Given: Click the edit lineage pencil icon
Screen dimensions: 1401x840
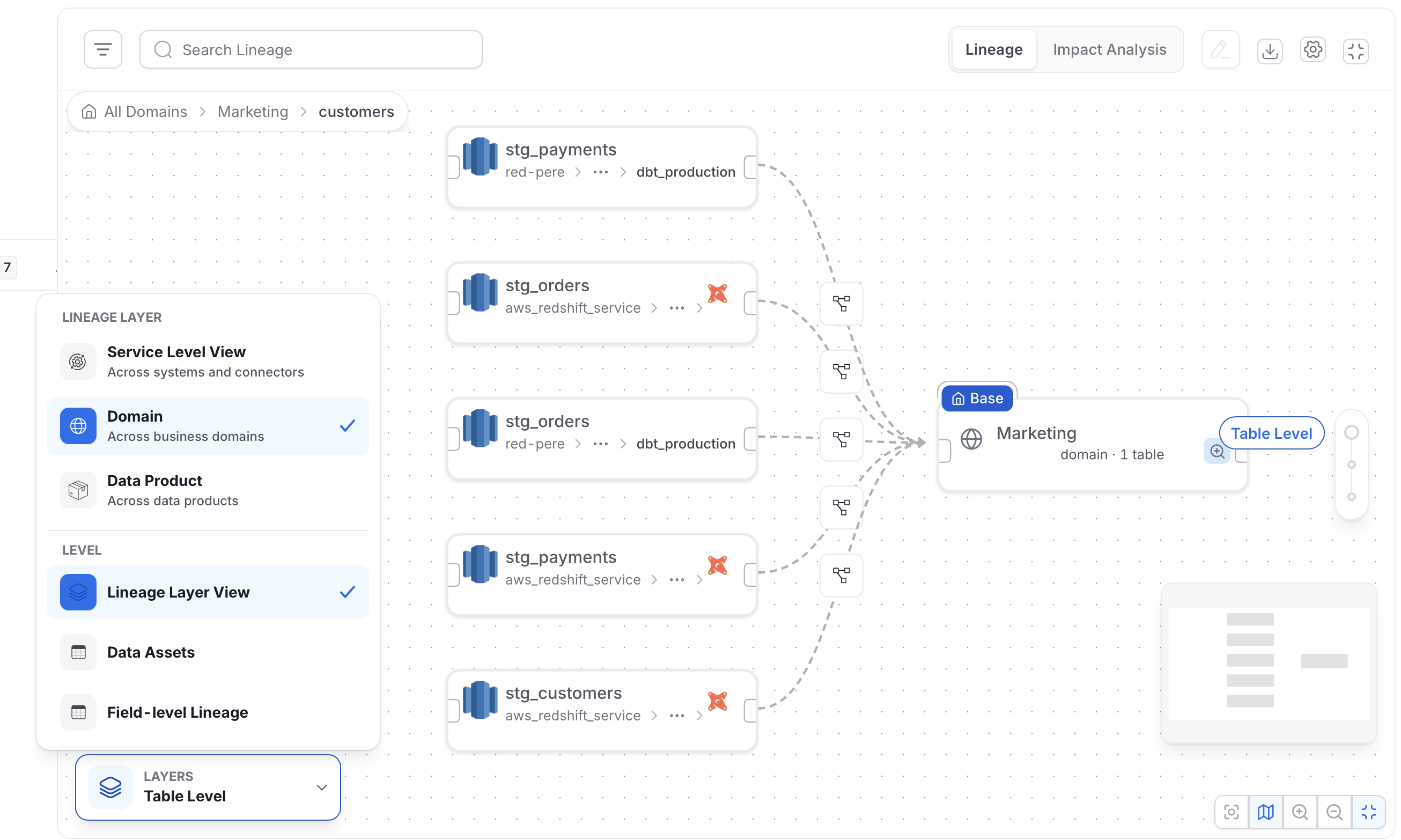Looking at the screenshot, I should 1220,50.
